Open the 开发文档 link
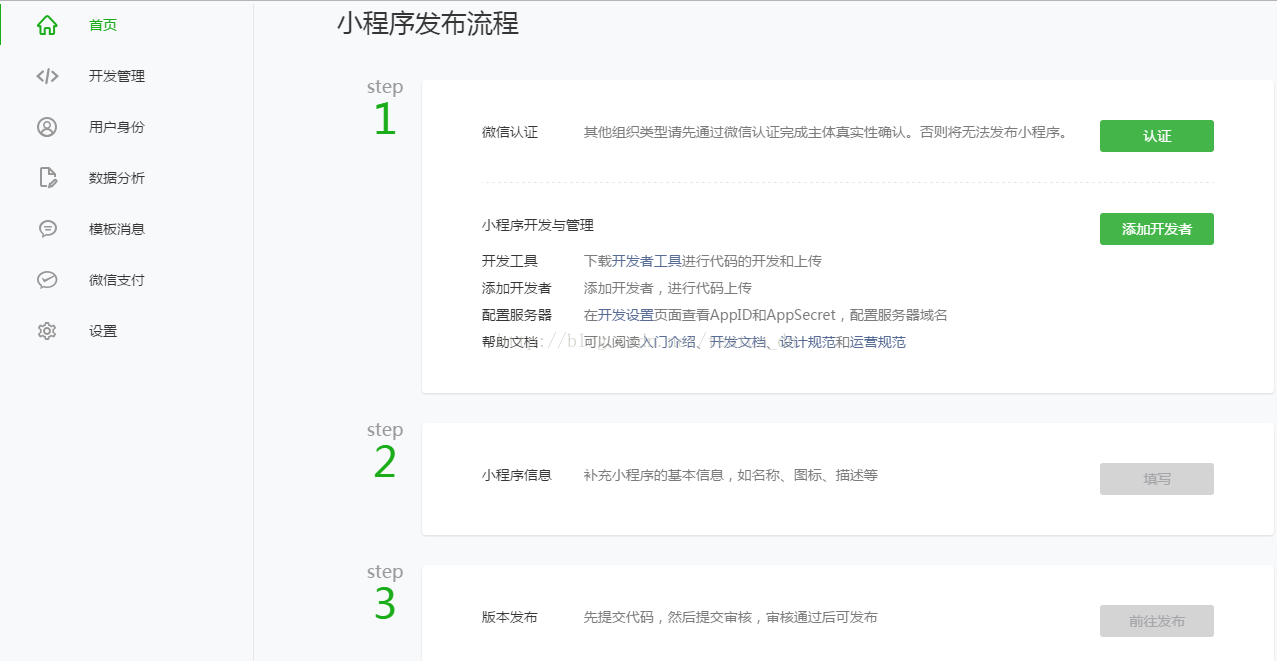 (738, 342)
